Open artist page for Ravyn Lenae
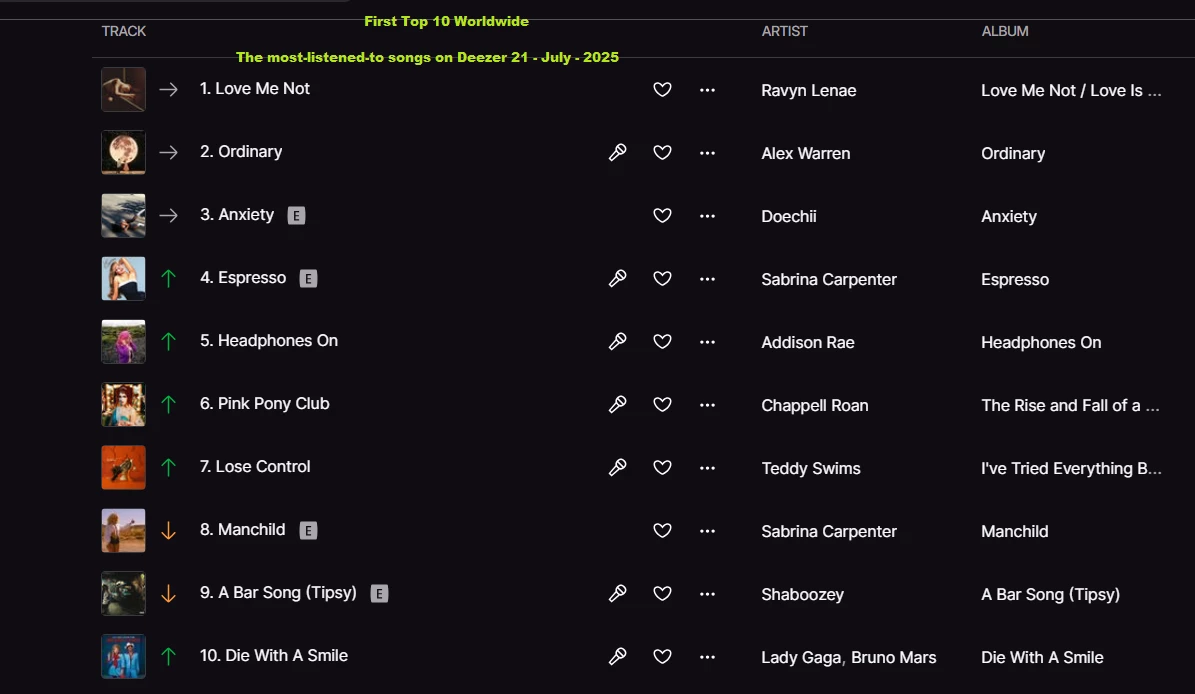 pos(808,90)
